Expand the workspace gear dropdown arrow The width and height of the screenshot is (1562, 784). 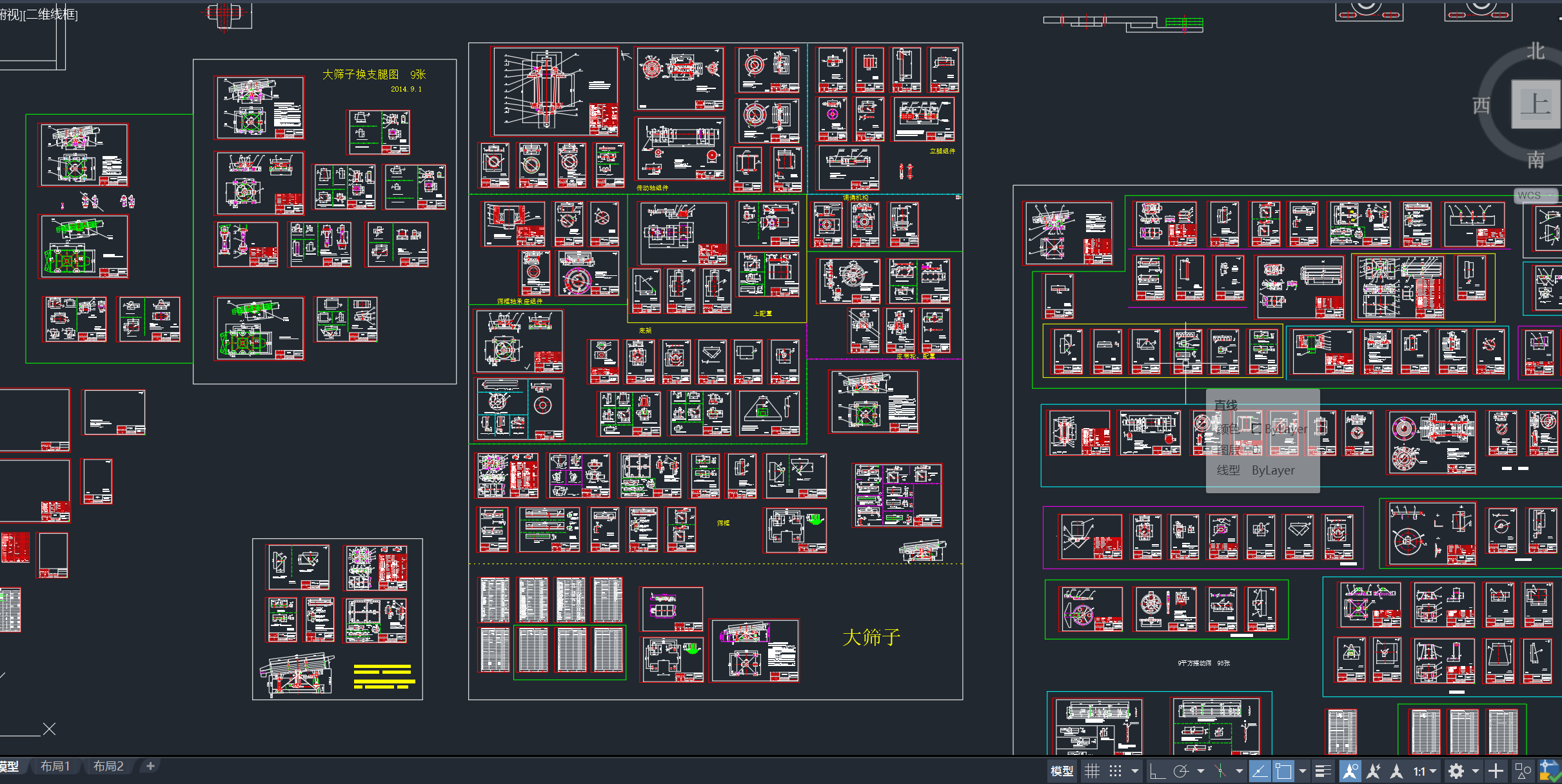click(1476, 771)
